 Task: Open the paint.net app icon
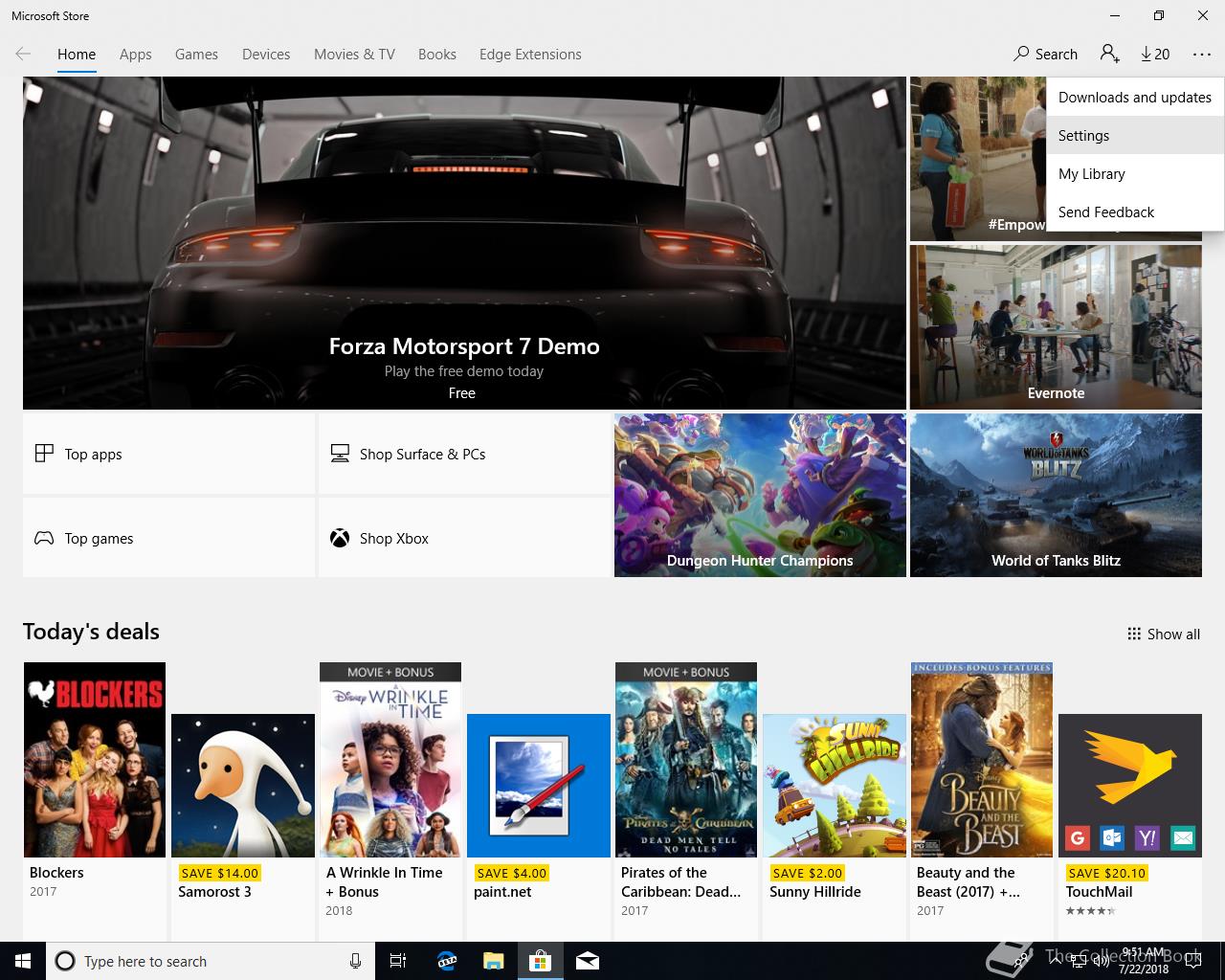(x=539, y=786)
